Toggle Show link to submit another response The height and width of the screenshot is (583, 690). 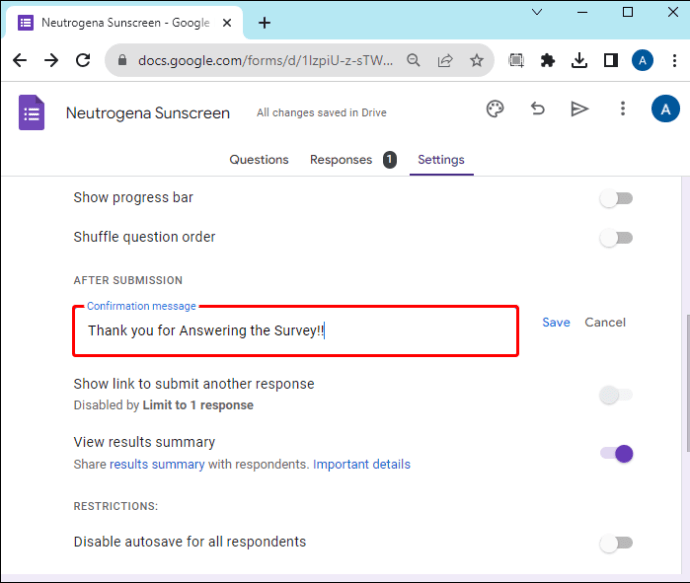click(616, 395)
